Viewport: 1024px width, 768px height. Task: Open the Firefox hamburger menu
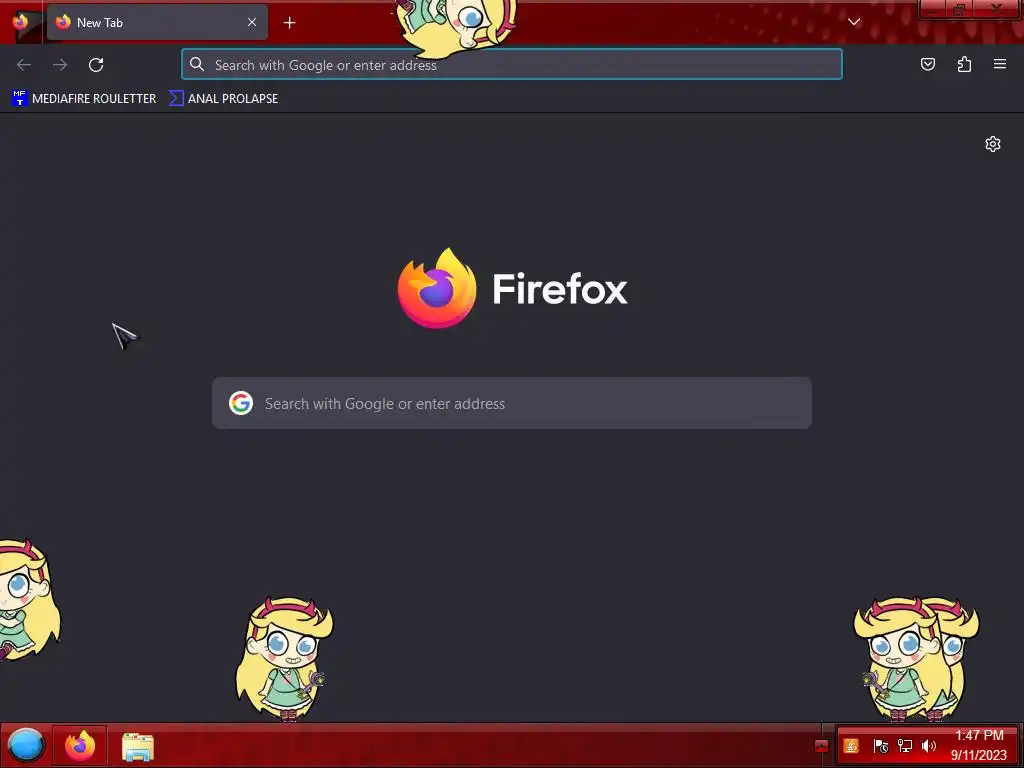pyautogui.click(x=1000, y=64)
